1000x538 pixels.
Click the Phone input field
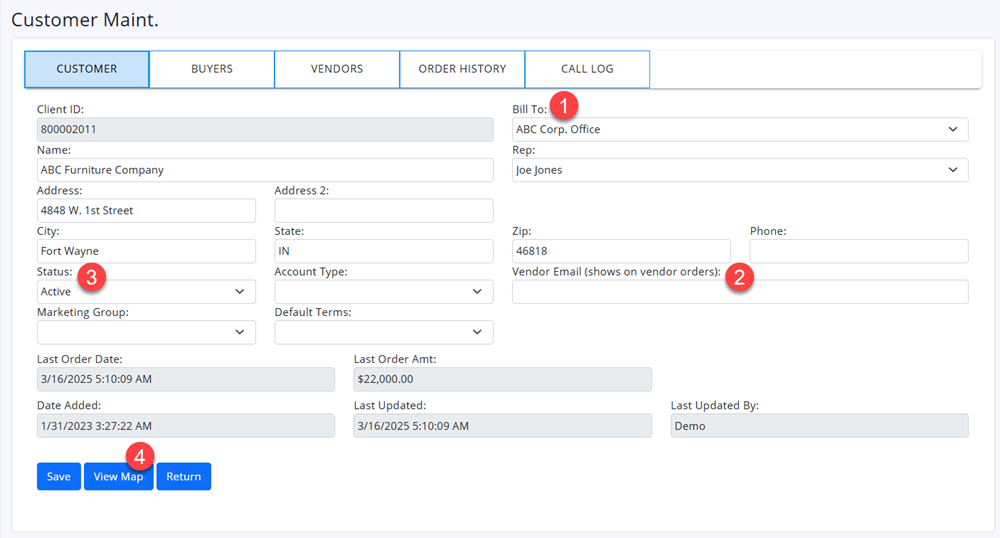tap(858, 251)
